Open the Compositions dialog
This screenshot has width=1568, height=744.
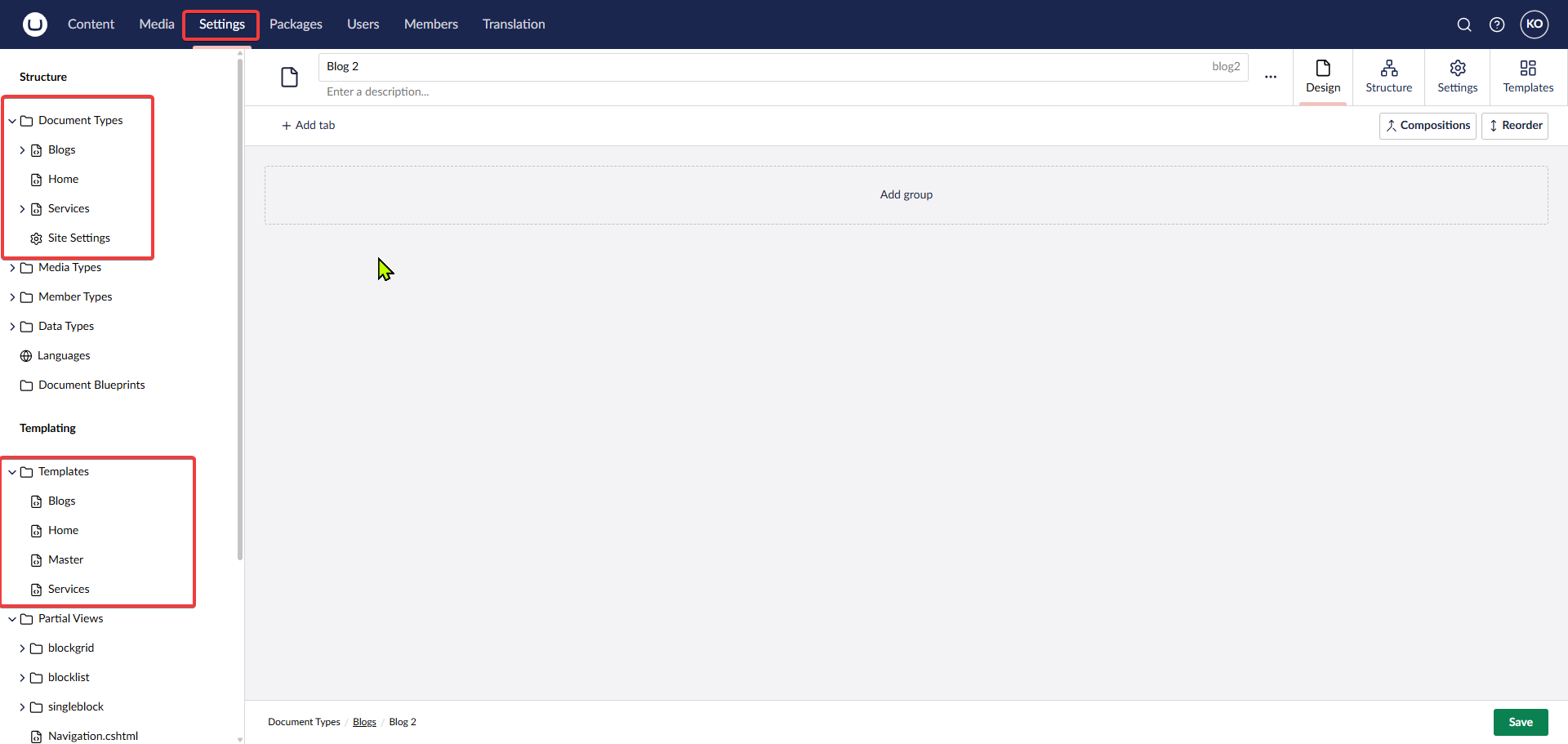pyautogui.click(x=1427, y=125)
